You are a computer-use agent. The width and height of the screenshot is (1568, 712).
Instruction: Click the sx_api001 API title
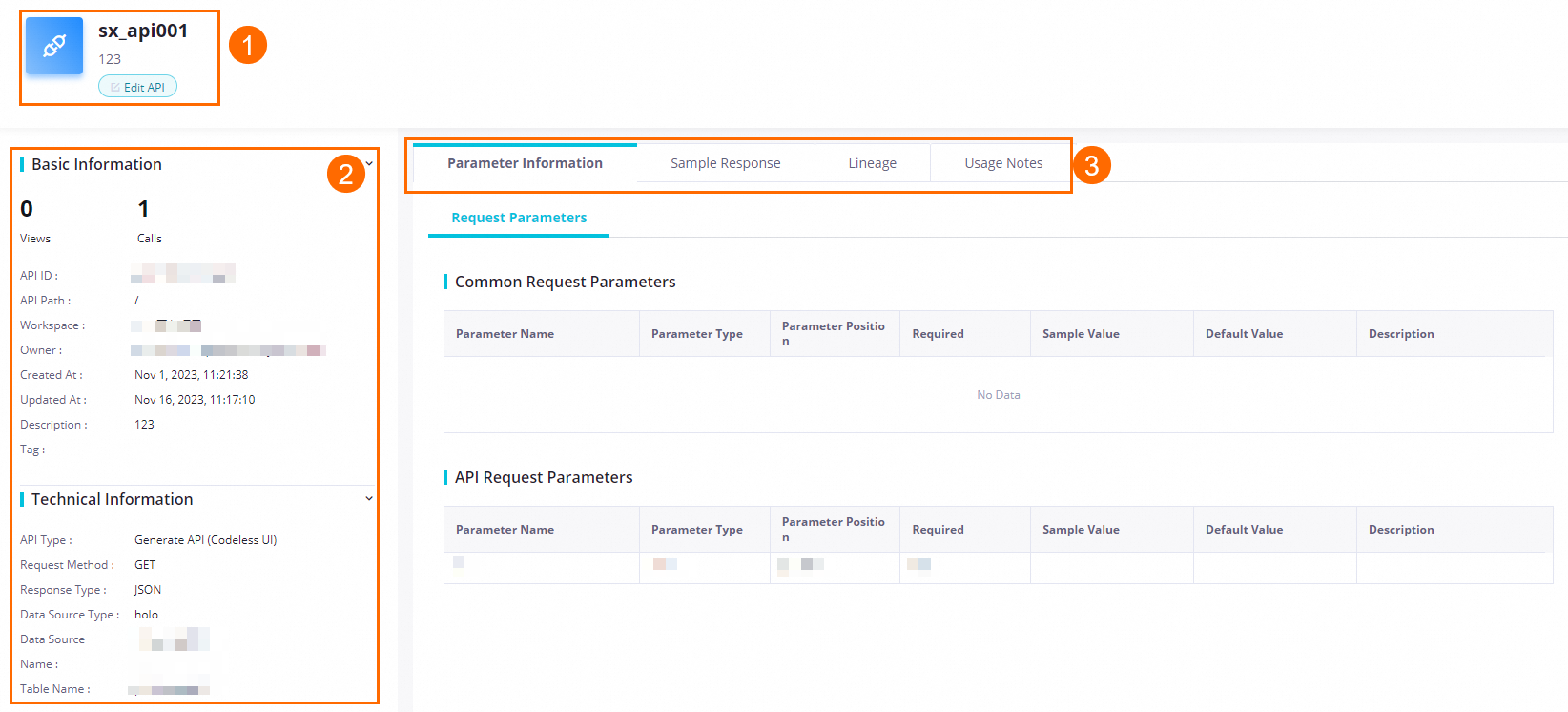[143, 31]
